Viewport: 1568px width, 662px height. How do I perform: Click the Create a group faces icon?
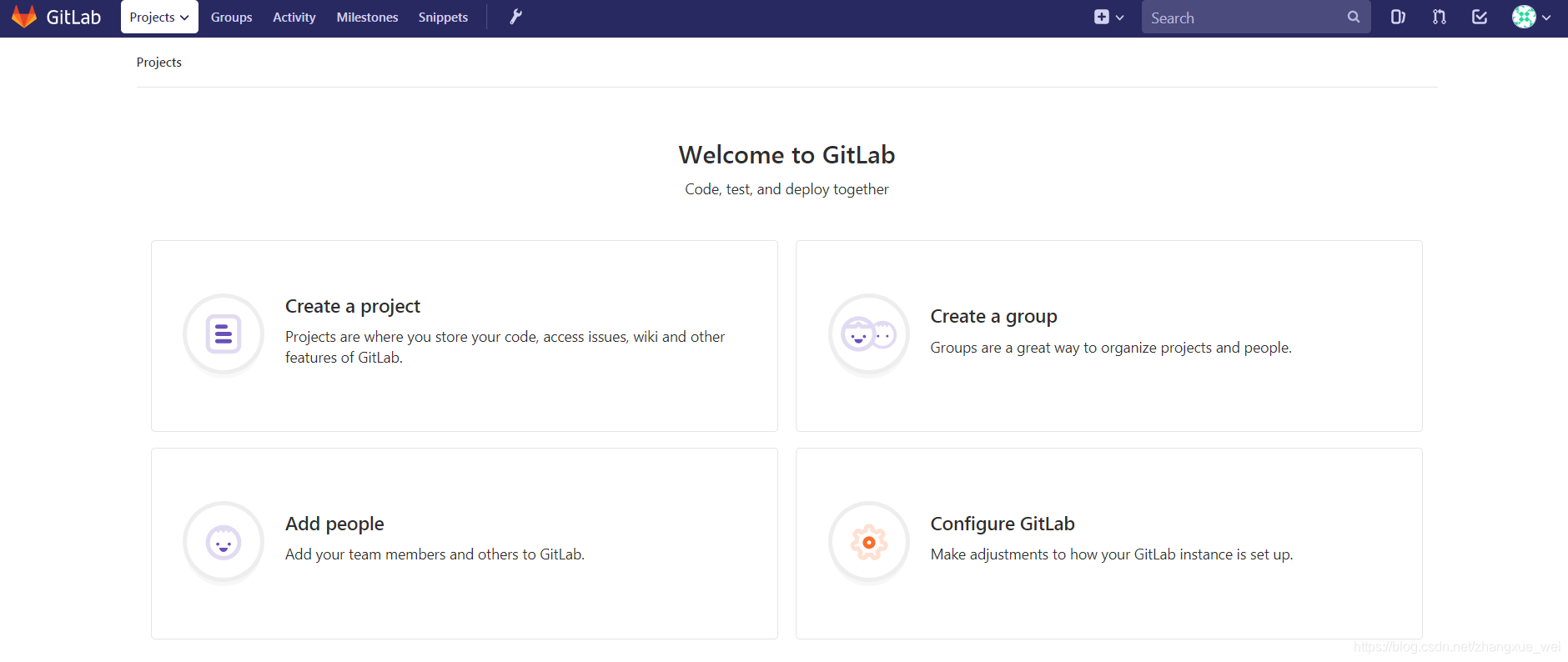point(869,334)
